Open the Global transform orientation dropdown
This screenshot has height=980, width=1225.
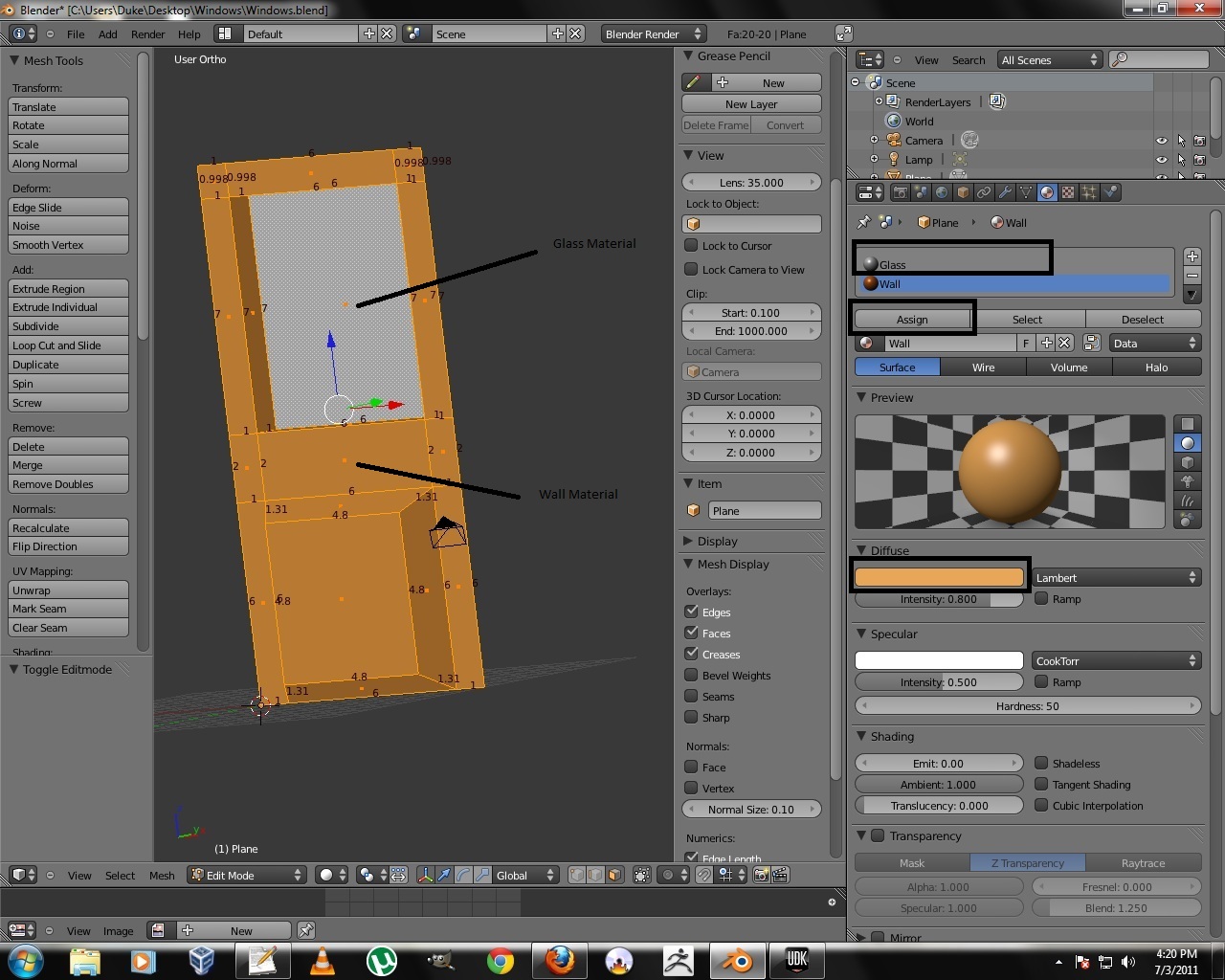524,875
